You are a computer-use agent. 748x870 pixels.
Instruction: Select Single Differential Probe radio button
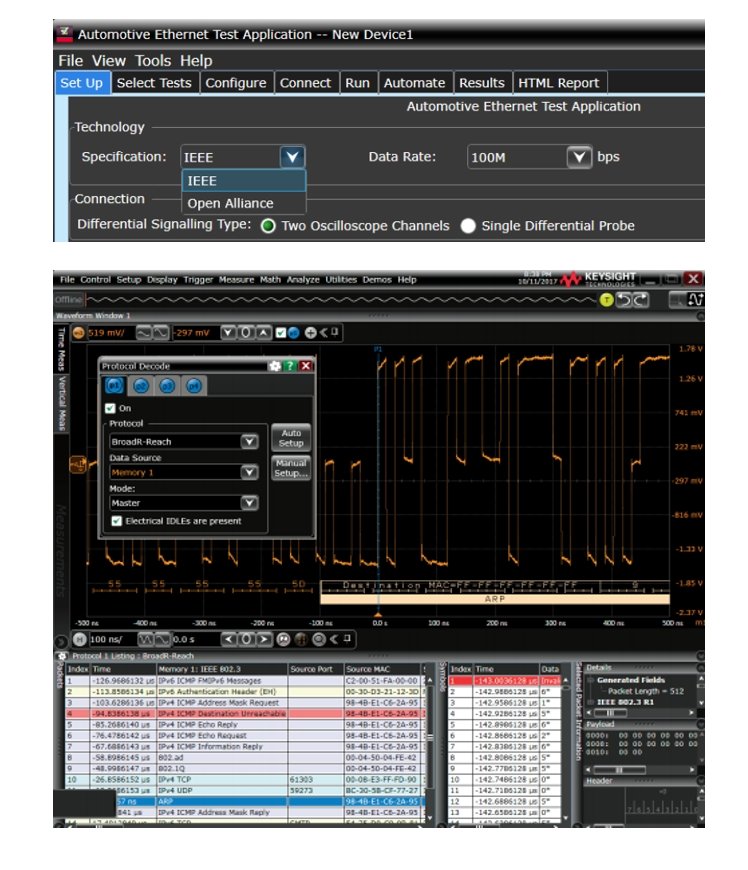pyautogui.click(x=468, y=226)
